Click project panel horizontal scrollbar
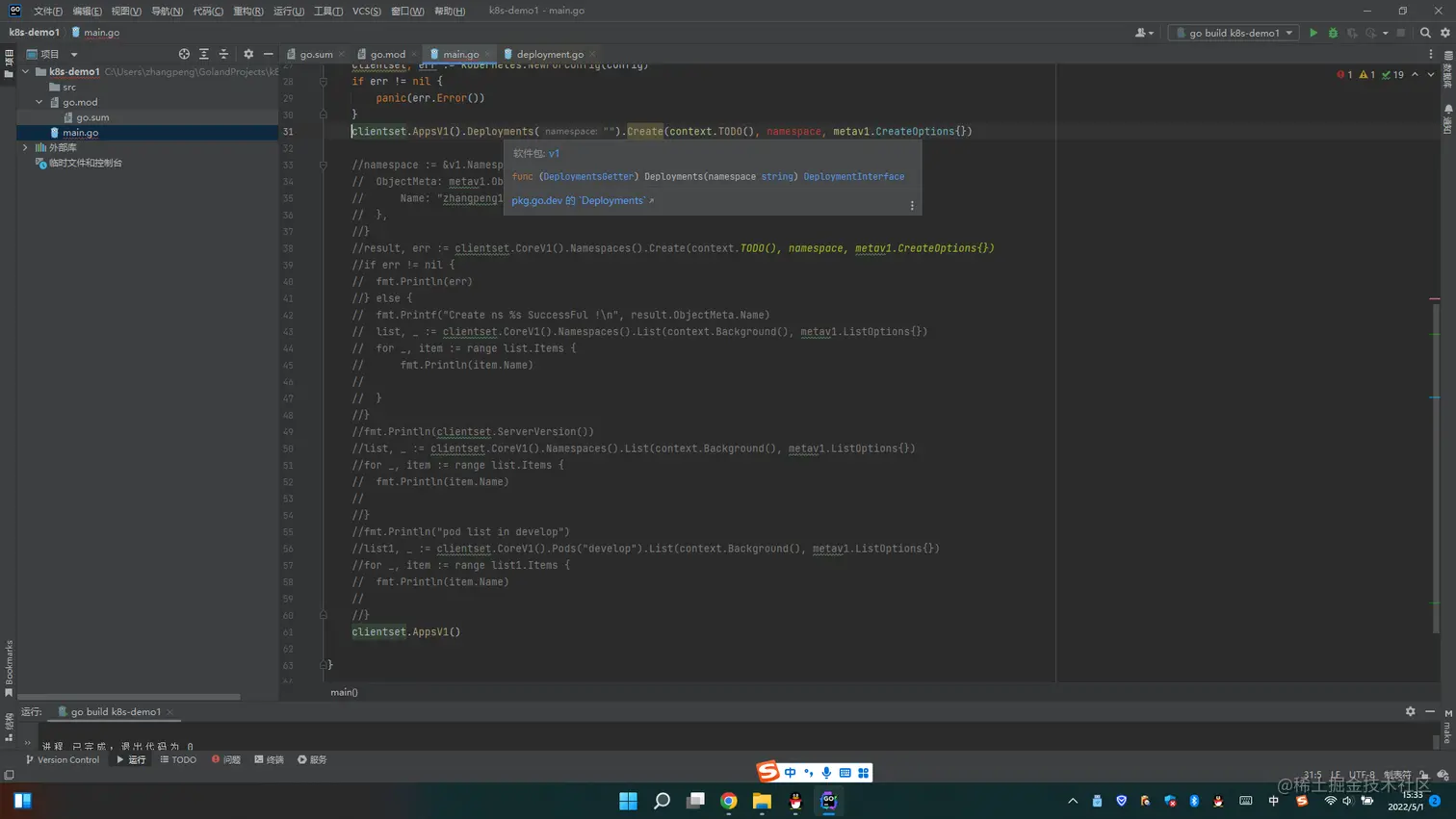The image size is (1456, 819). pos(129,697)
